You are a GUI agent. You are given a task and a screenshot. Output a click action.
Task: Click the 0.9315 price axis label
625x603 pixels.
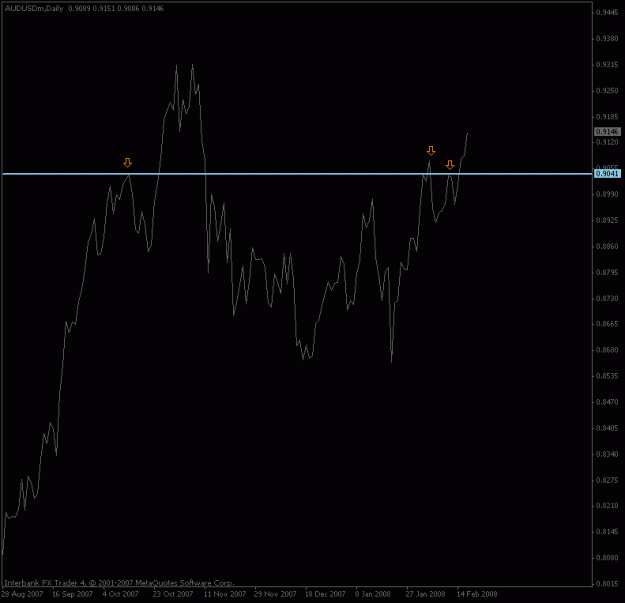click(x=607, y=65)
